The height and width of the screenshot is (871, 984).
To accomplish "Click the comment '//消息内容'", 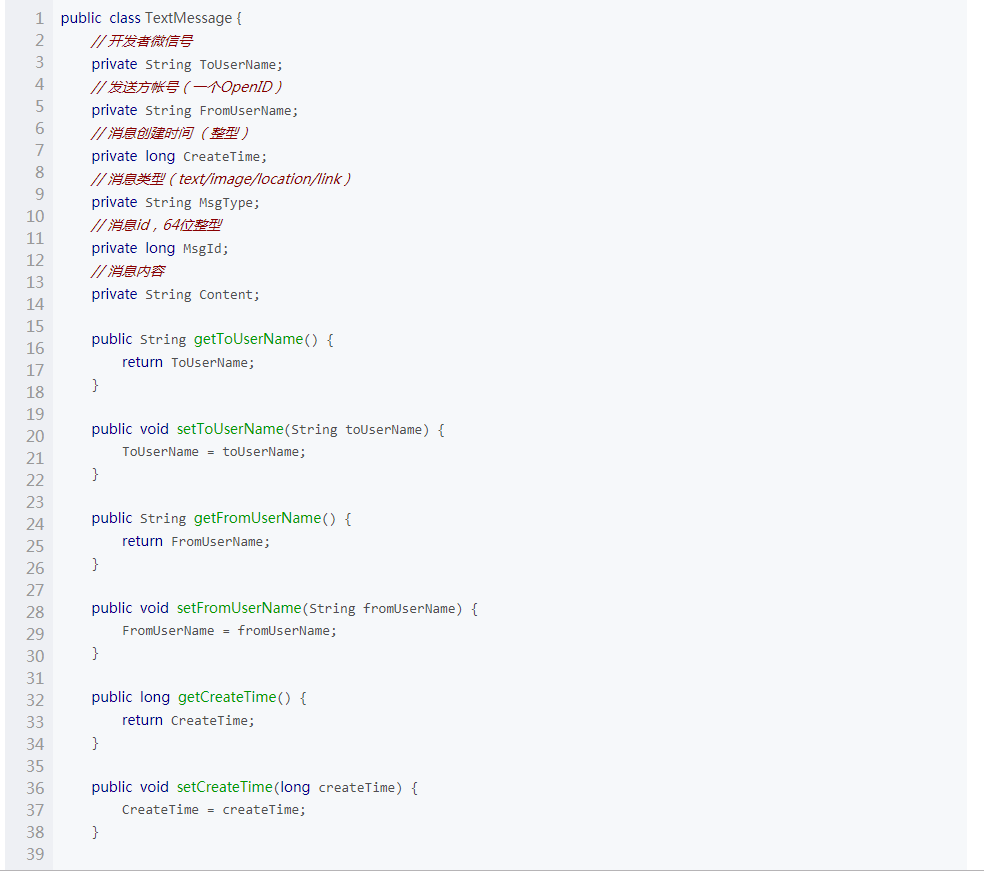I will click(x=128, y=271).
